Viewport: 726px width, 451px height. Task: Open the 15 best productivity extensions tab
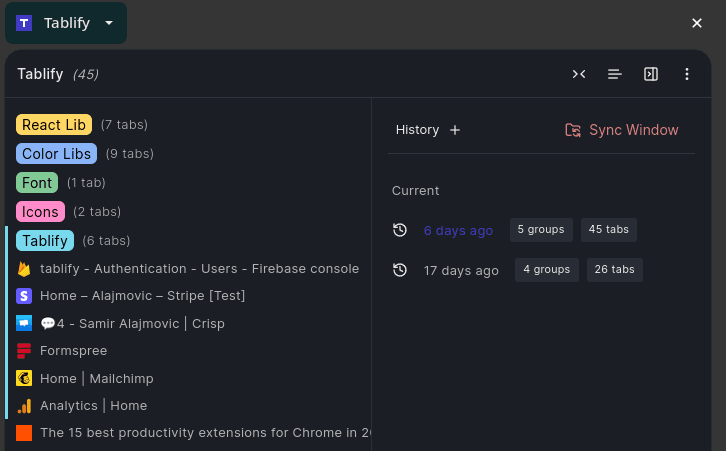click(x=205, y=433)
